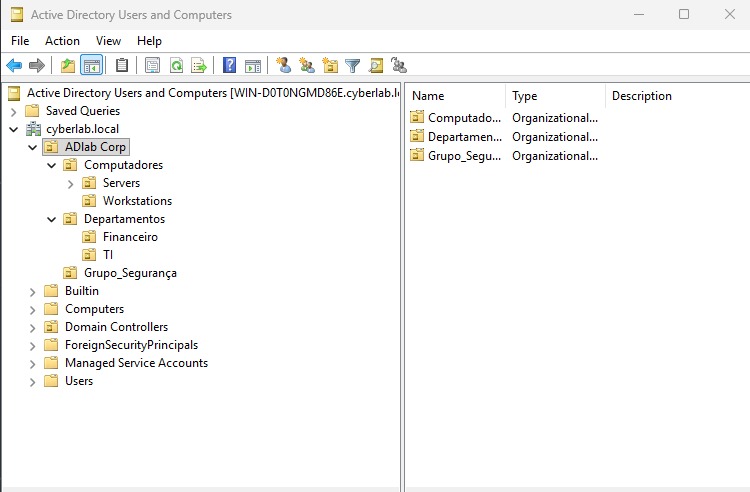Collapse the Computadores OU in tree
Image resolution: width=750 pixels, height=492 pixels.
[51, 165]
